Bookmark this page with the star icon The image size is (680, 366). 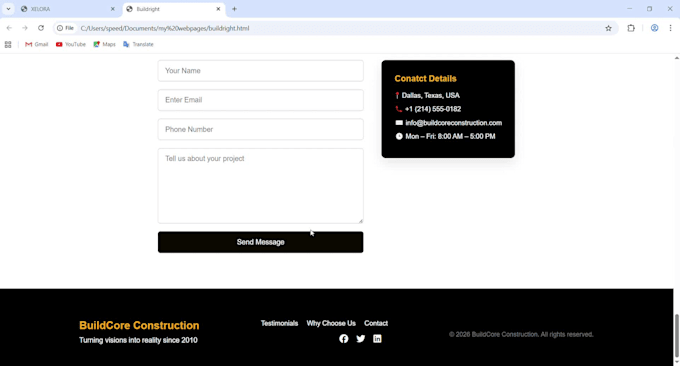[x=608, y=28]
